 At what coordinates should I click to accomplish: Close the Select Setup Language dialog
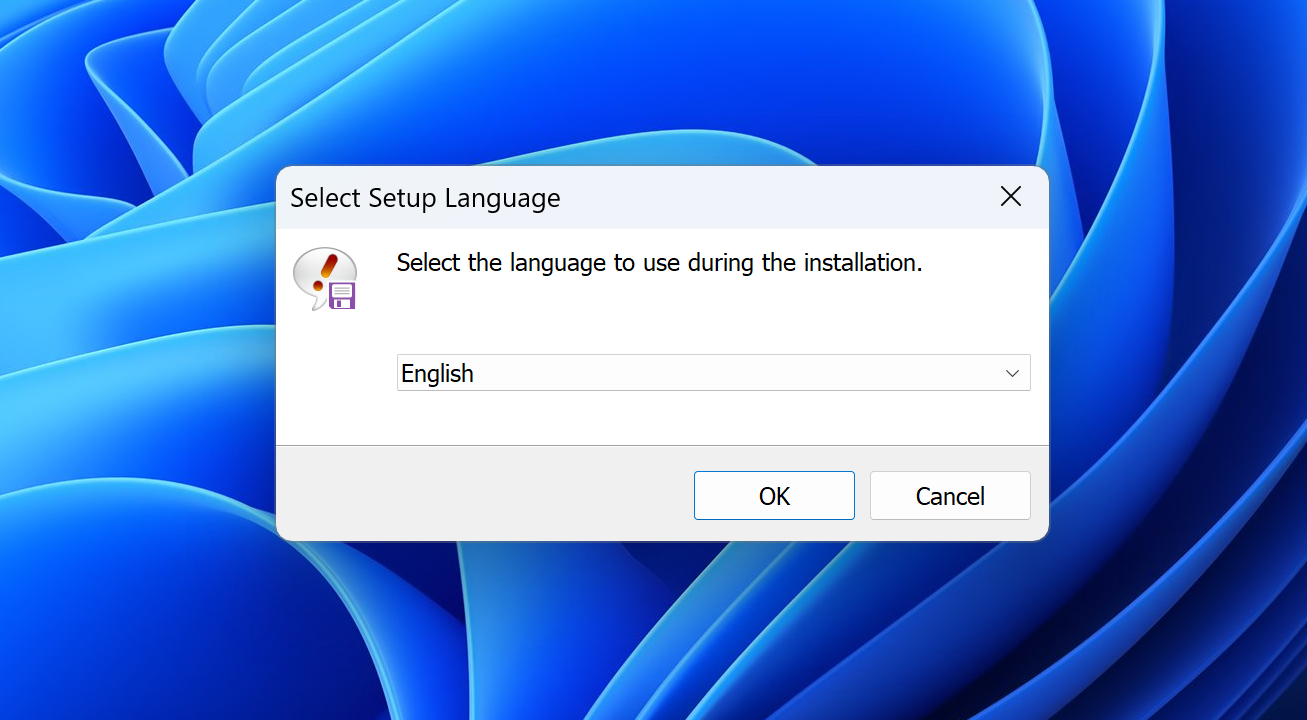point(1011,197)
